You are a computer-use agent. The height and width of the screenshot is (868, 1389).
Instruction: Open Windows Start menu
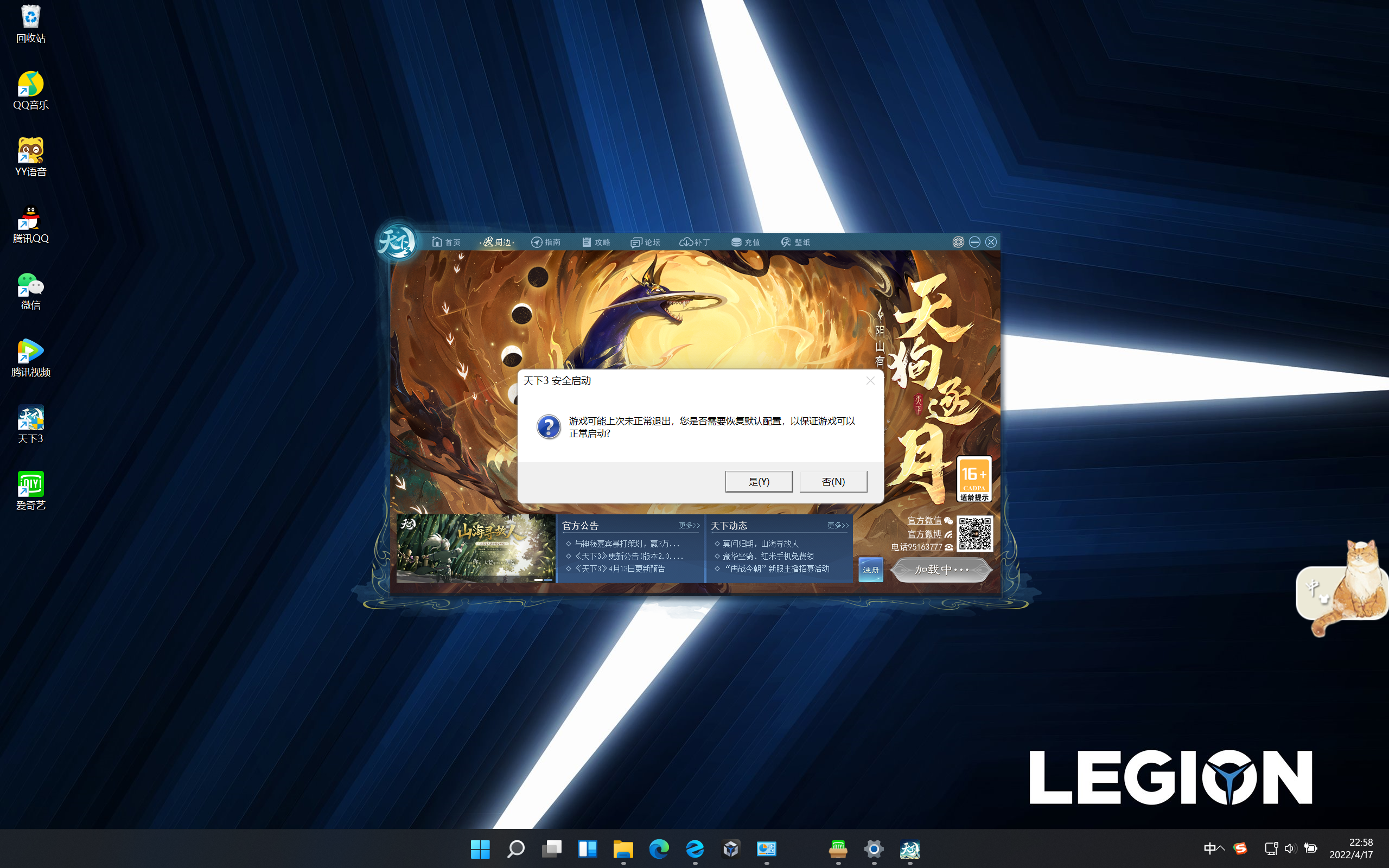tap(480, 848)
